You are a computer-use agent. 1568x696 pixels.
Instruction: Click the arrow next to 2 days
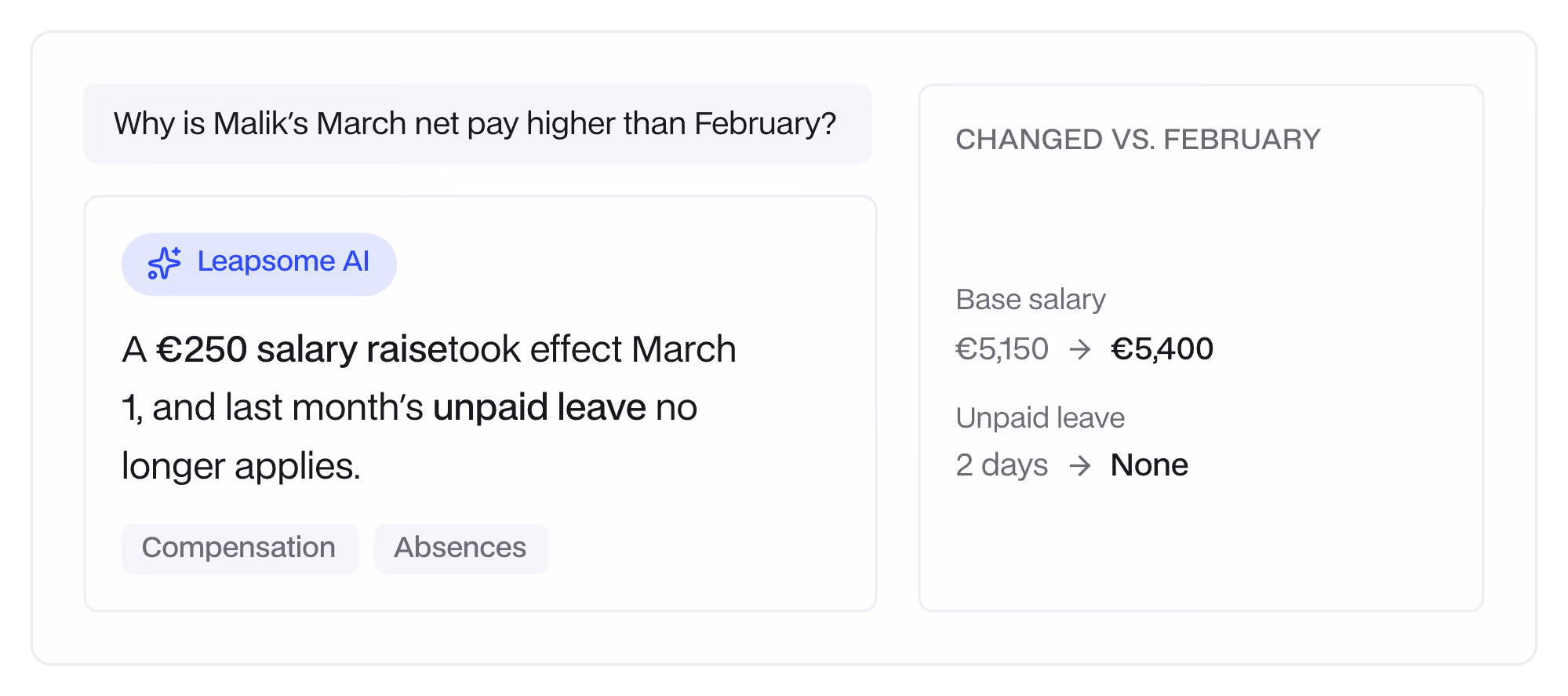coord(1080,466)
